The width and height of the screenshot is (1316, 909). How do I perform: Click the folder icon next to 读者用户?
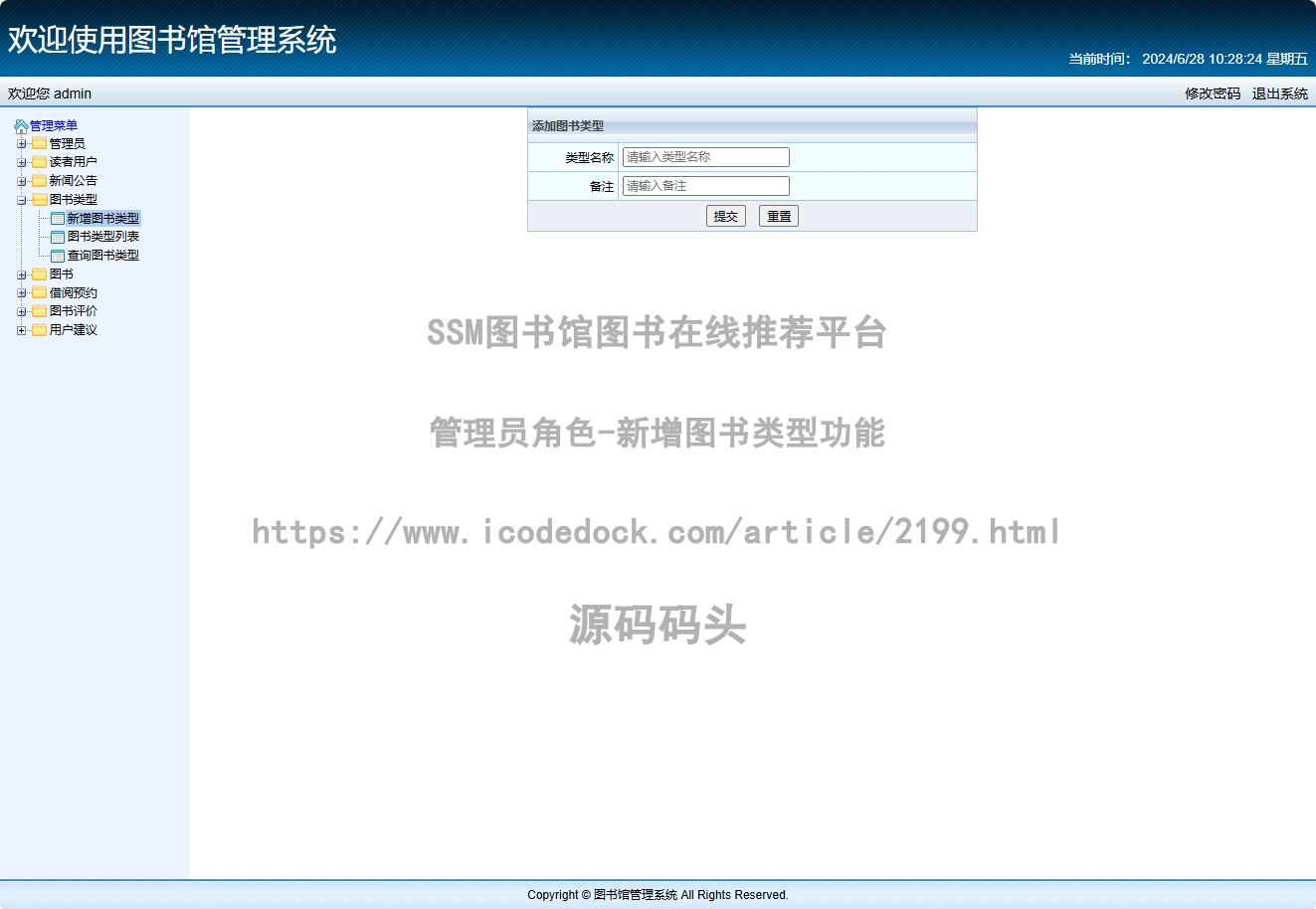point(40,162)
